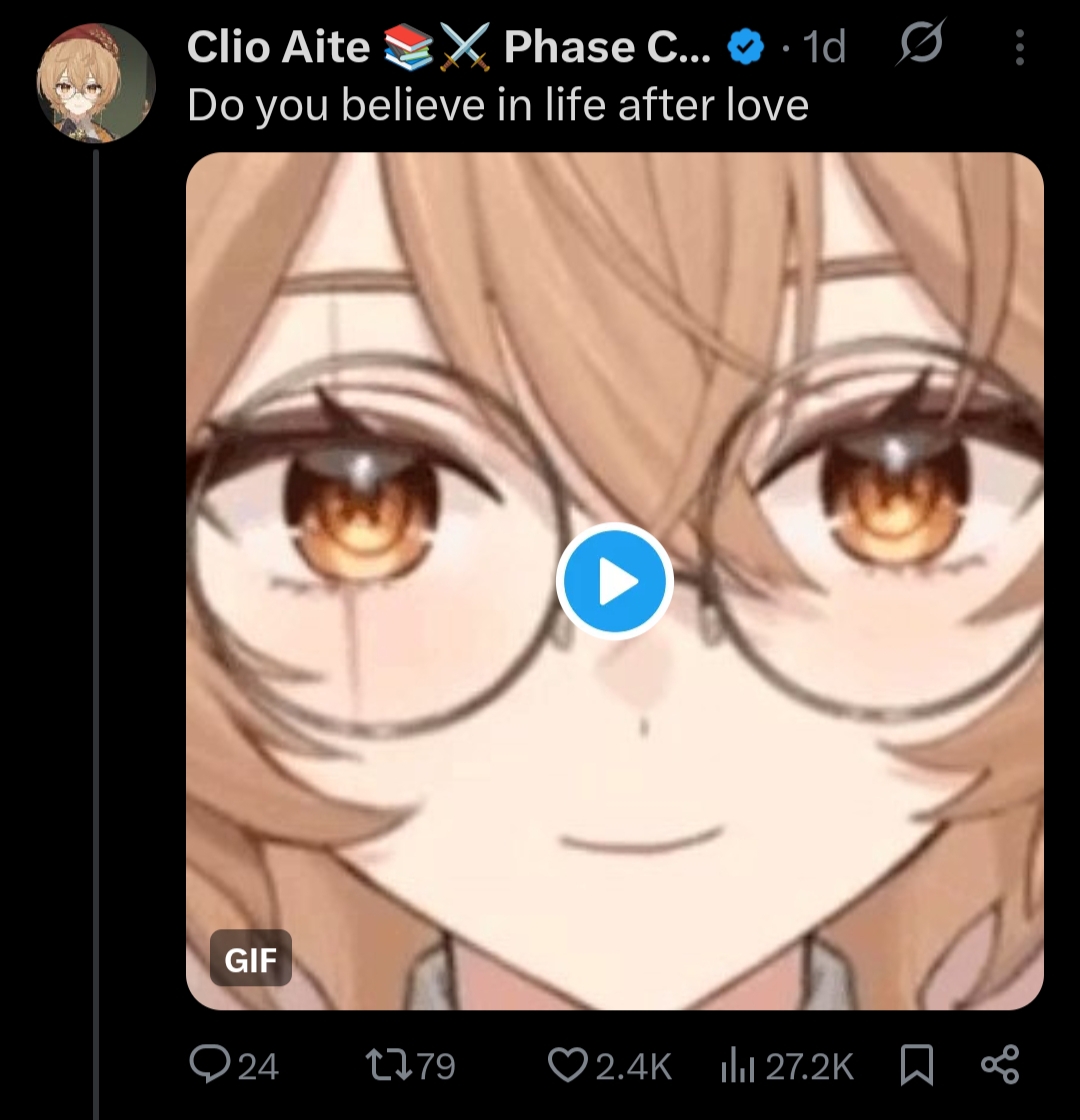The image size is (1080, 1120).
Task: Toggle the bookmark icon
Action: point(916,1064)
